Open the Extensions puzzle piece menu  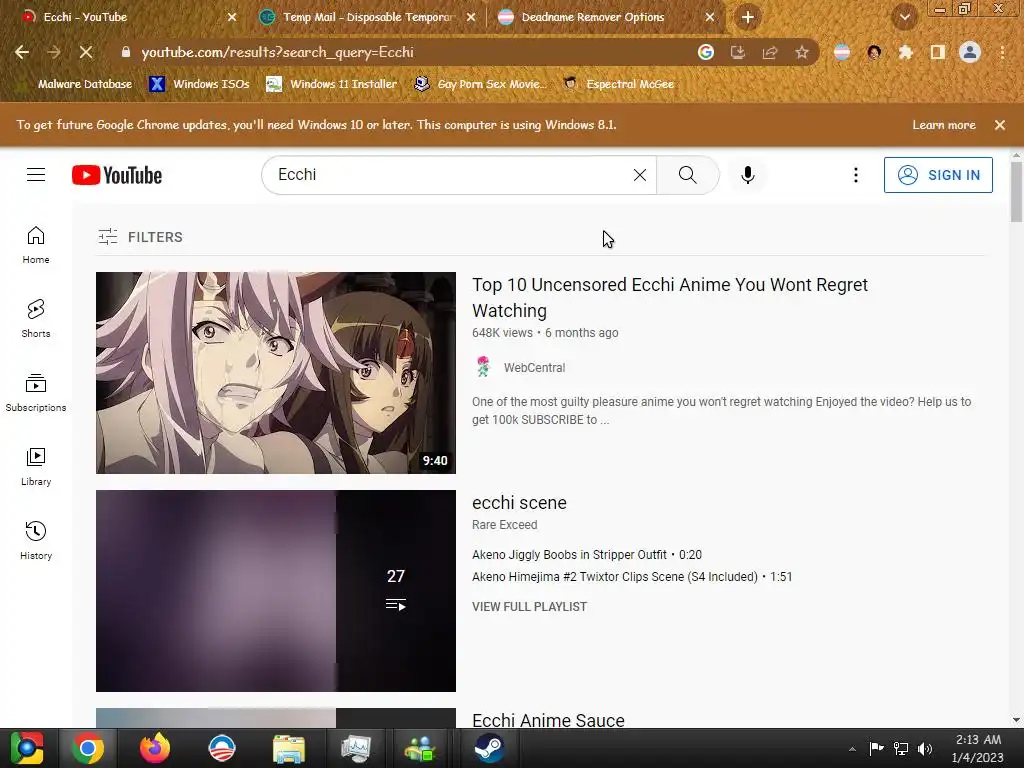pos(905,52)
